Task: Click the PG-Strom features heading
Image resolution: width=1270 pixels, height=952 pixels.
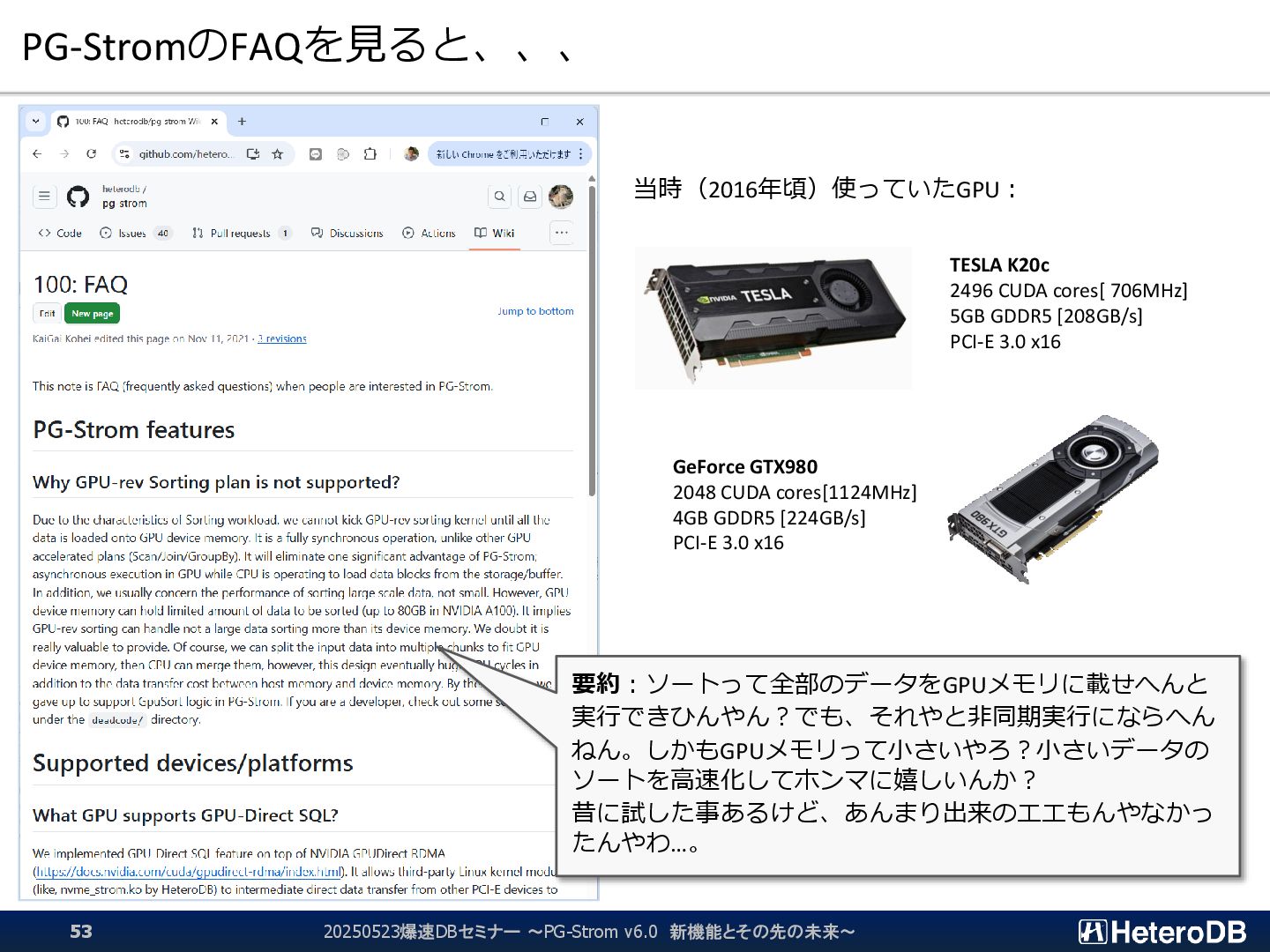Action: (134, 430)
